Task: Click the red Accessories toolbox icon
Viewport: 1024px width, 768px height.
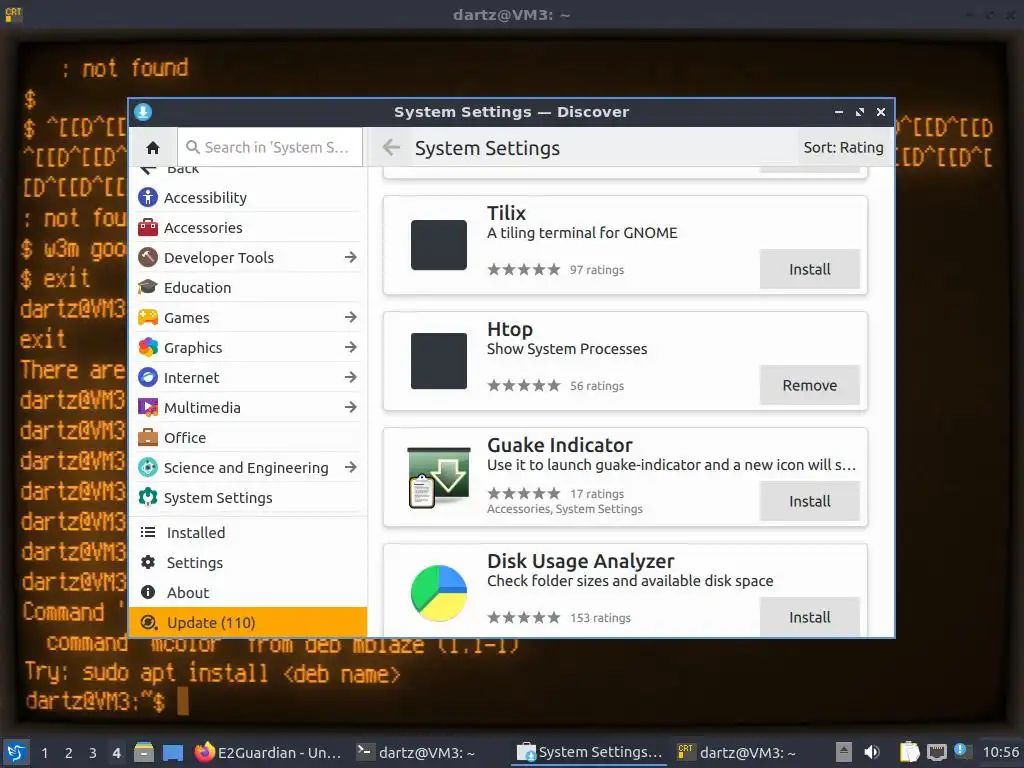Action: coord(148,227)
